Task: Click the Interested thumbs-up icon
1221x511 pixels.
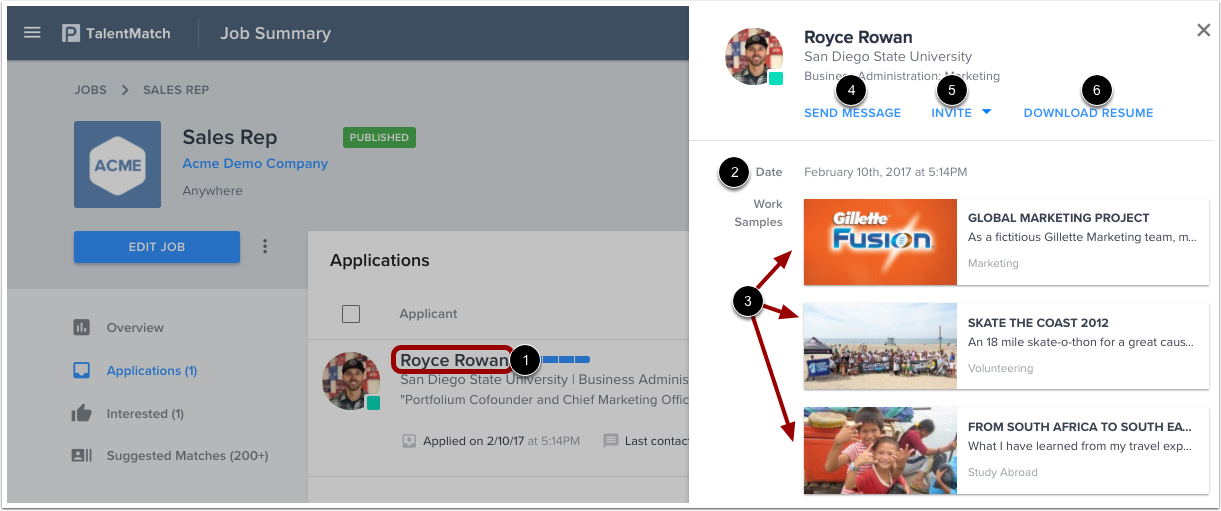Action: 82,413
